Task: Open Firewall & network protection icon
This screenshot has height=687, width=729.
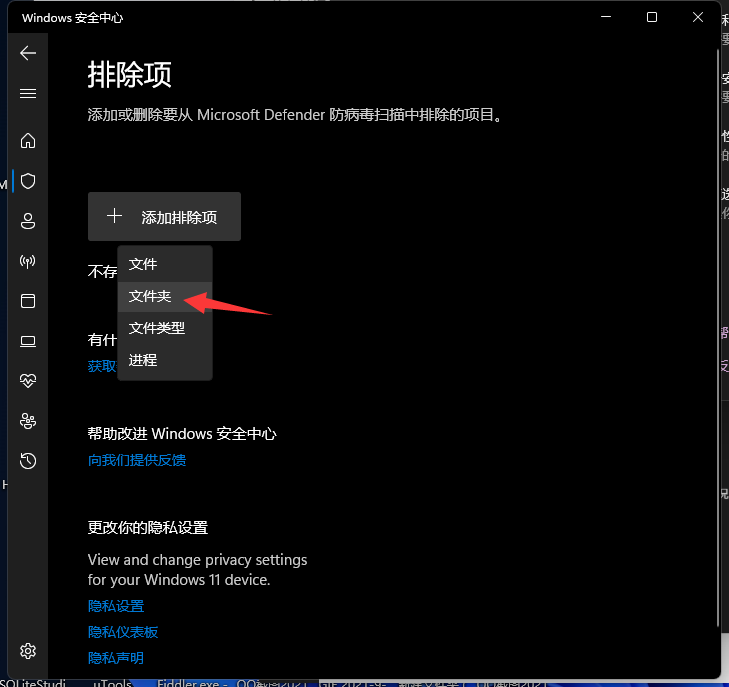Action: point(28,261)
